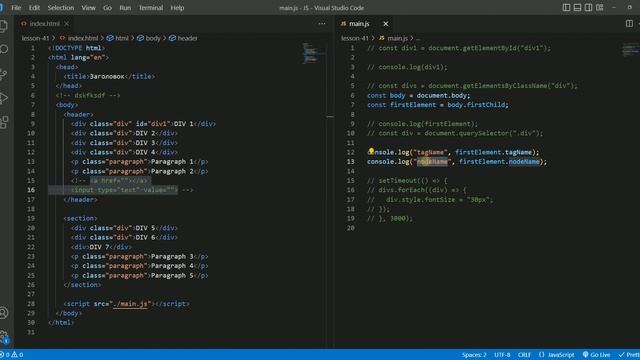Open the Edit menu

click(34, 8)
